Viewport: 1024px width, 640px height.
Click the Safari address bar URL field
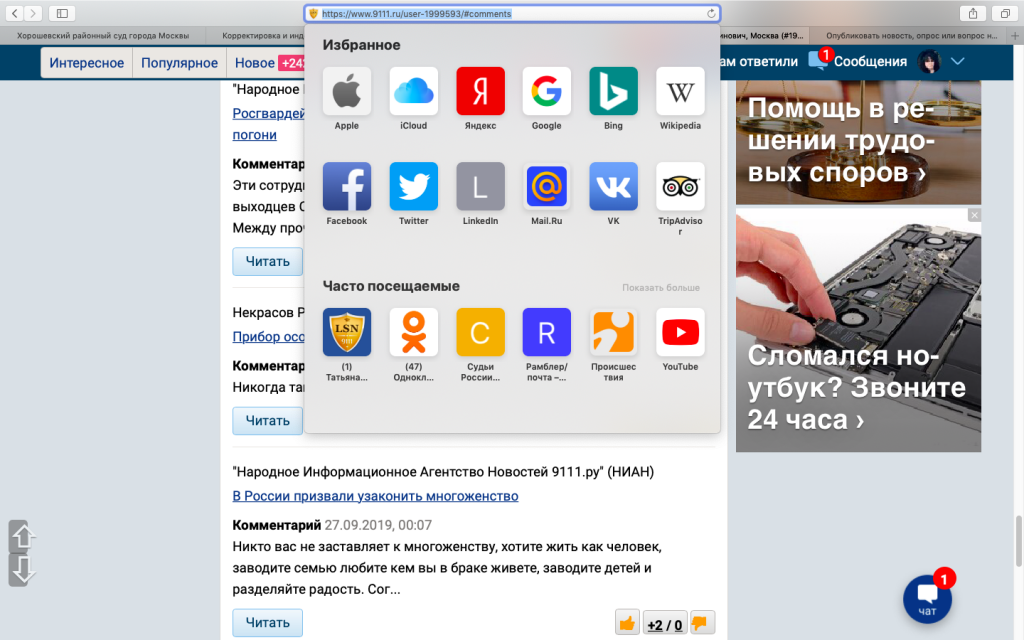point(510,13)
